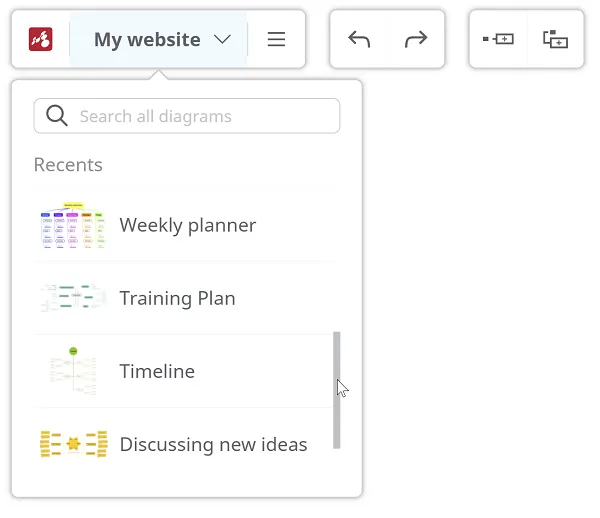600x518 pixels.
Task: Click the recents list scrollbar
Action: click(337, 390)
